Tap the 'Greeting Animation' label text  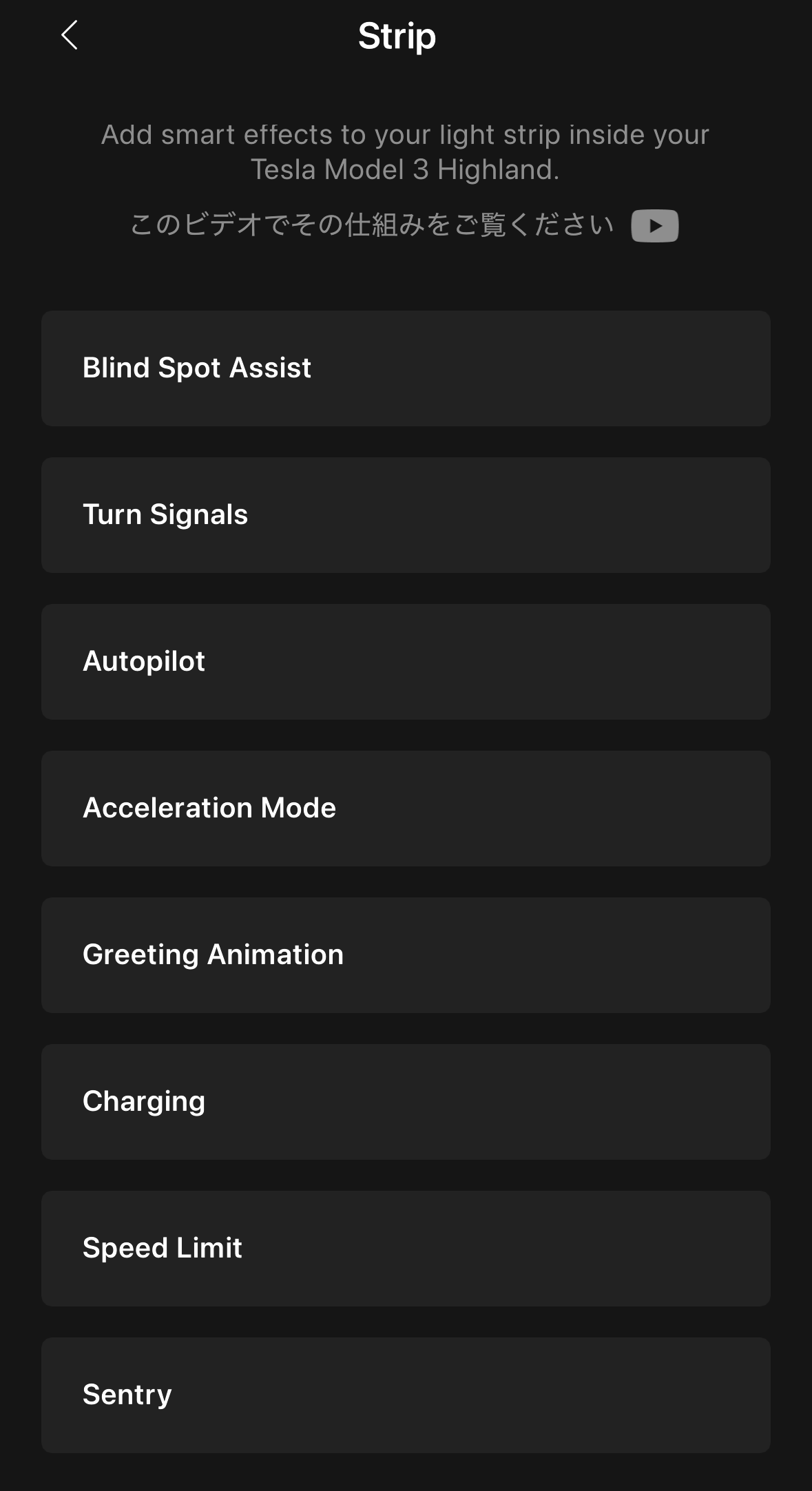click(213, 955)
